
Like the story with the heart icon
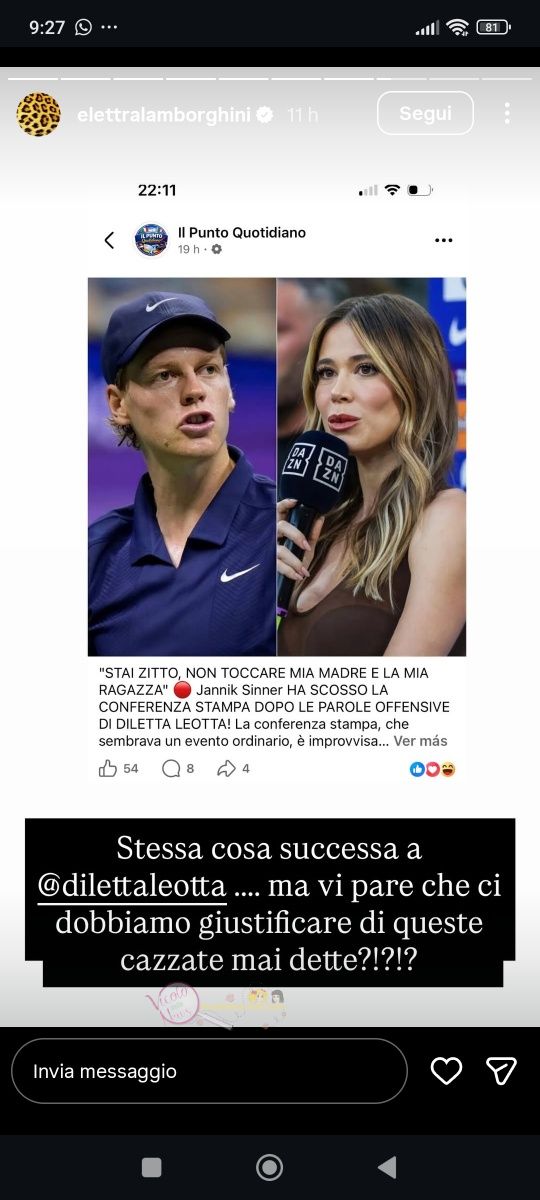446,1071
